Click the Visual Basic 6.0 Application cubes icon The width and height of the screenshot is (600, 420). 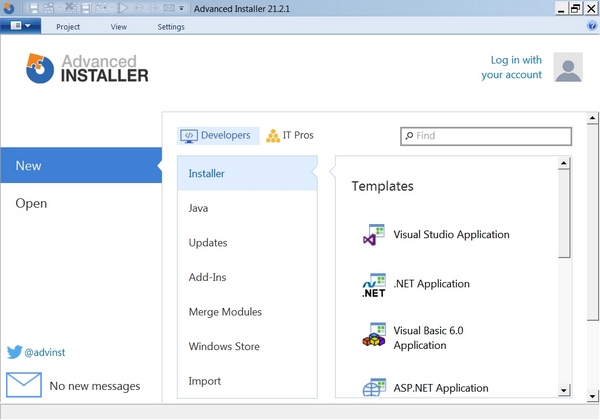[x=374, y=335]
